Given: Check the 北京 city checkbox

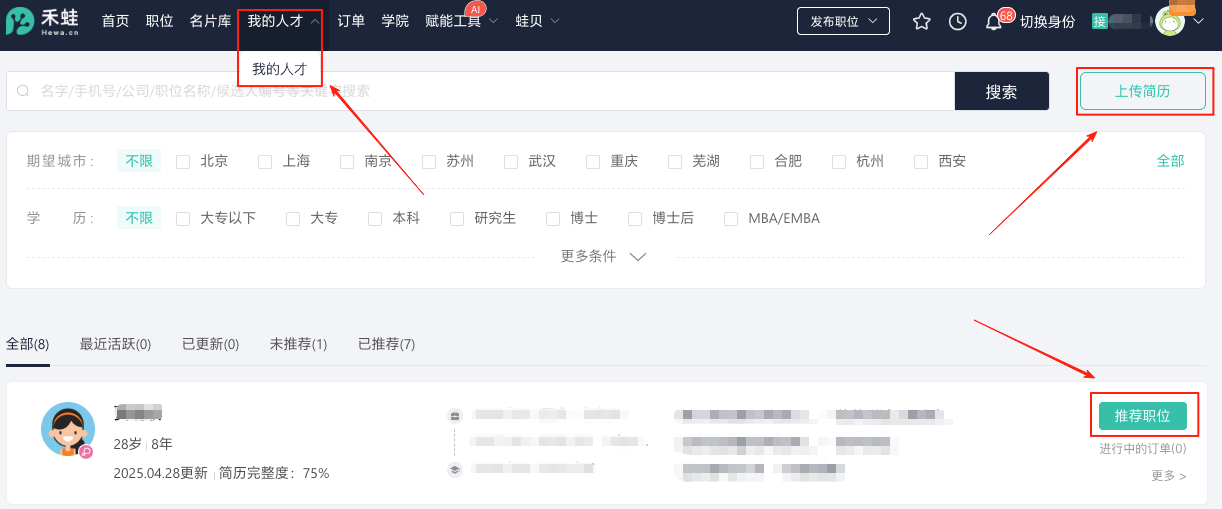Looking at the screenshot, I should [183, 161].
